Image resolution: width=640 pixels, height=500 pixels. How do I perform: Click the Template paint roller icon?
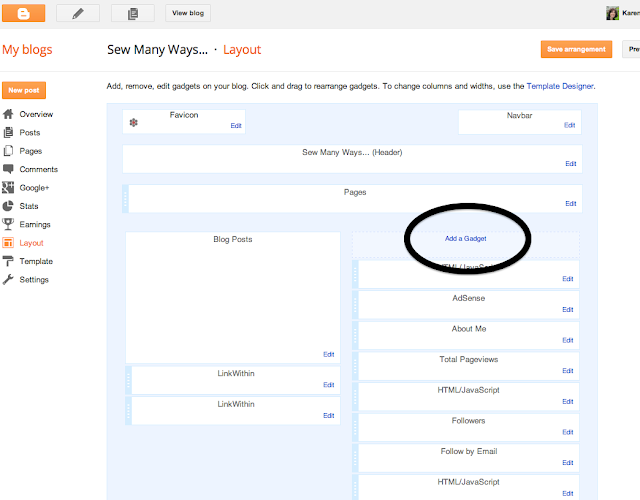8,261
